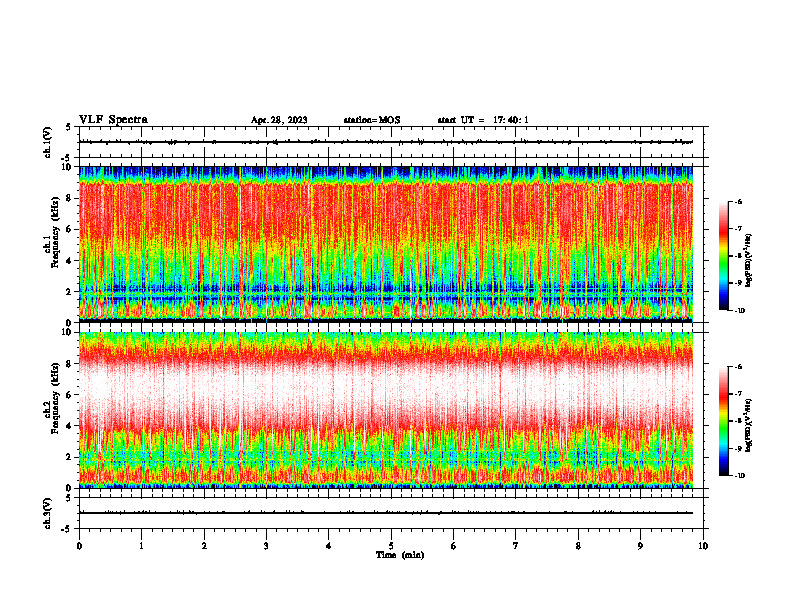Click the "7" tick on the time axis
Viewport: 792px width, 612px height.
coord(516,546)
